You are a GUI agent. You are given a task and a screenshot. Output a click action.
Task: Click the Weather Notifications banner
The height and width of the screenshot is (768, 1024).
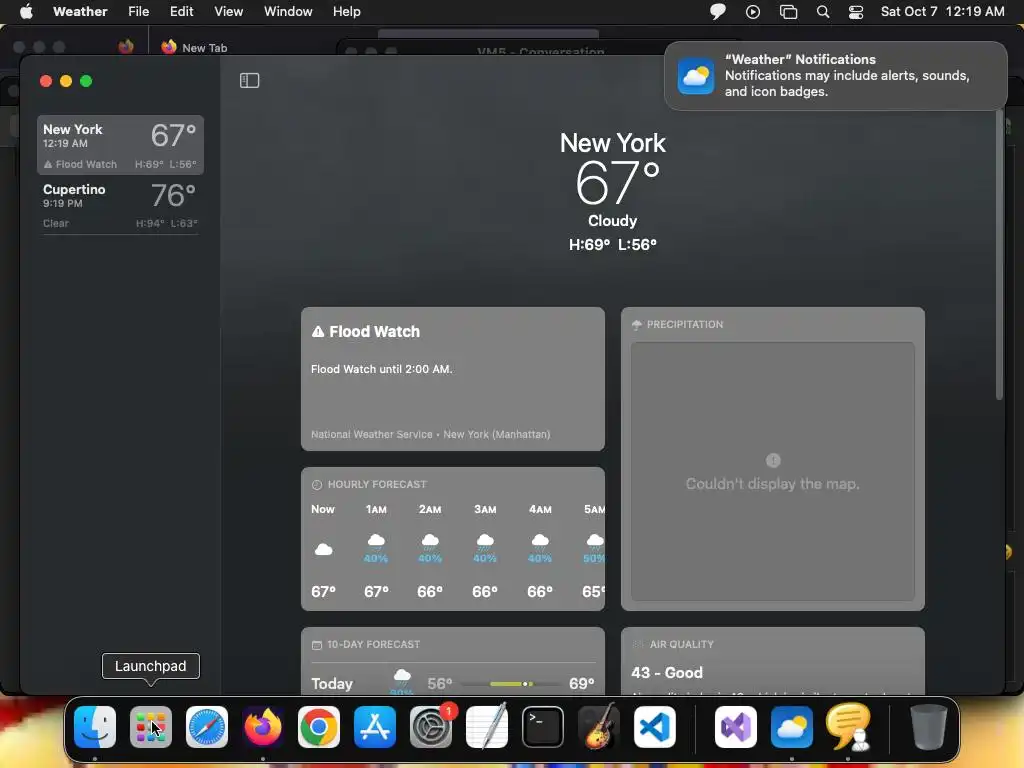[835, 76]
